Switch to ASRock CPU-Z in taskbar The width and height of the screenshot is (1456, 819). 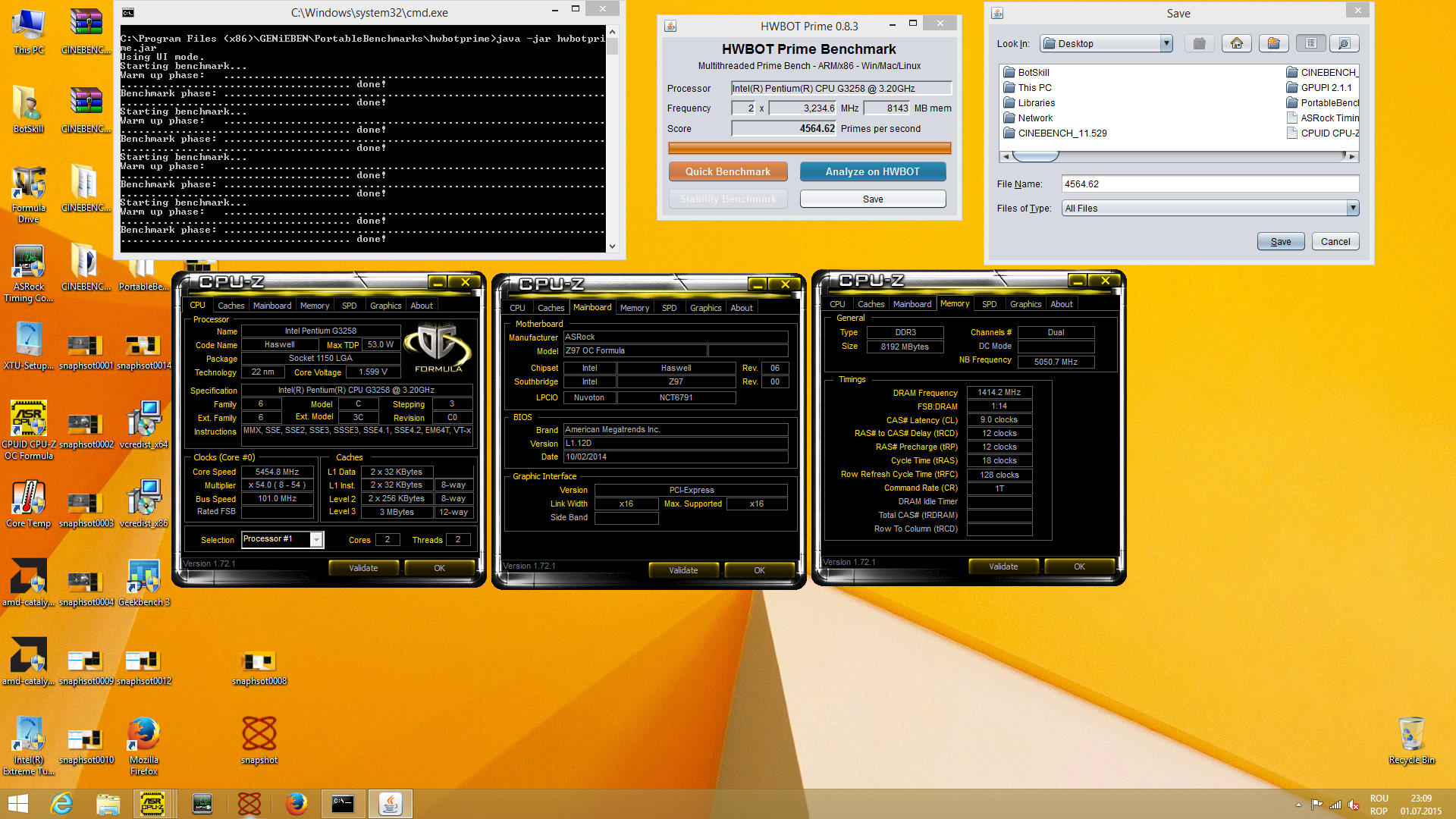tap(153, 804)
